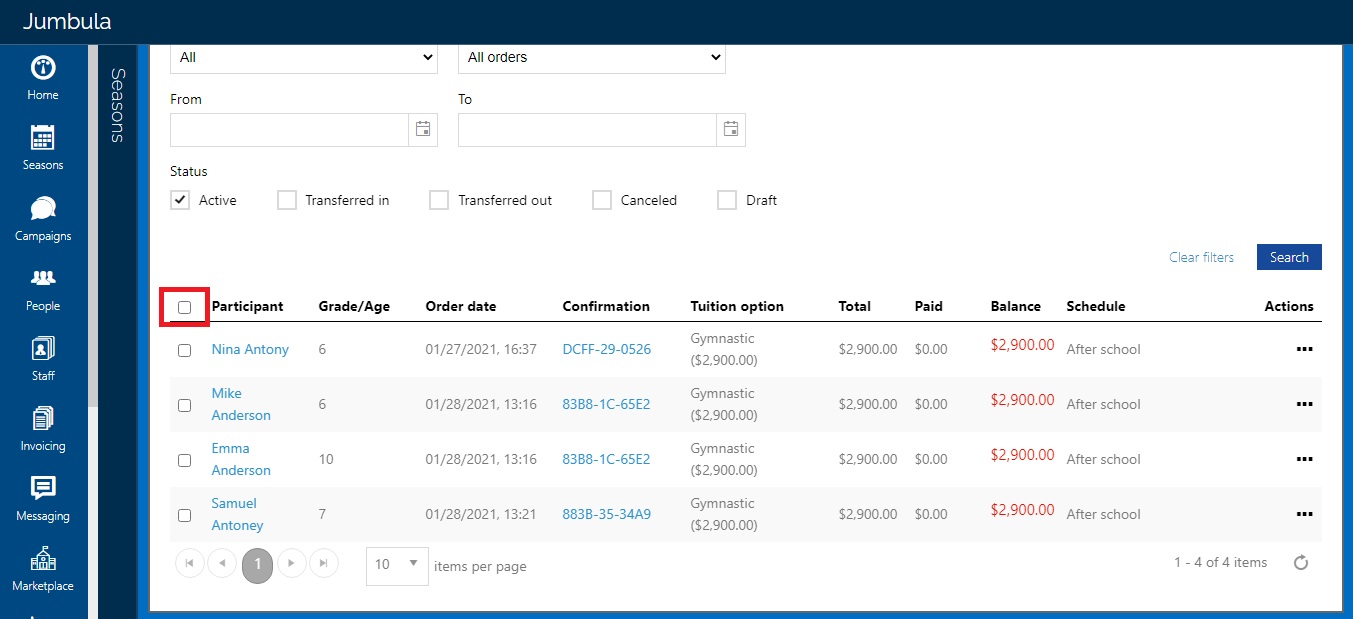
Task: Click the From date input field
Action: point(290,130)
